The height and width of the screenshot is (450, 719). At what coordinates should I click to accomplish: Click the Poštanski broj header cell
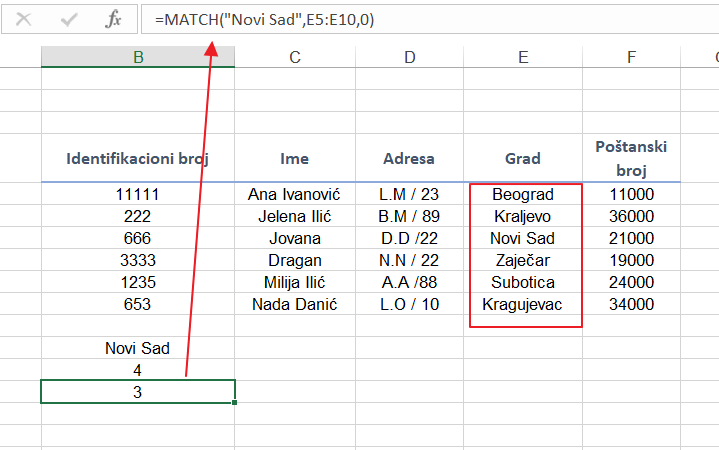coord(631,158)
